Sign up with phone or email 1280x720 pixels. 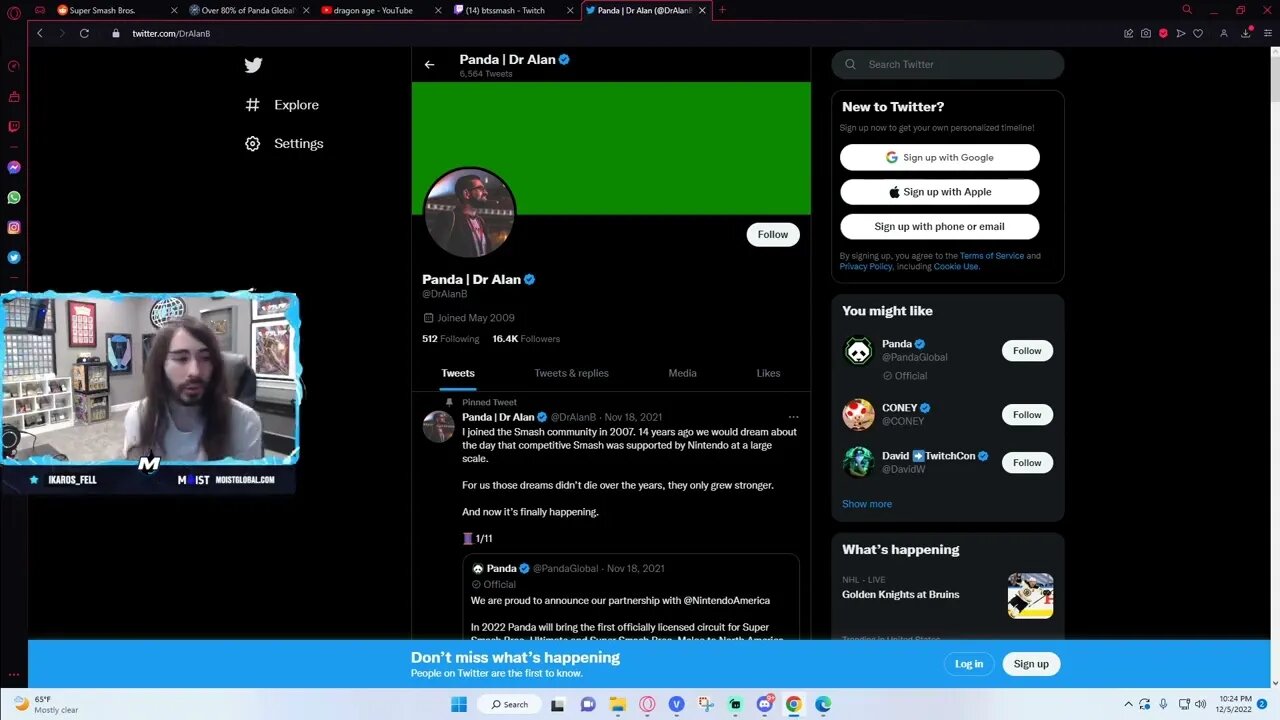click(x=940, y=226)
